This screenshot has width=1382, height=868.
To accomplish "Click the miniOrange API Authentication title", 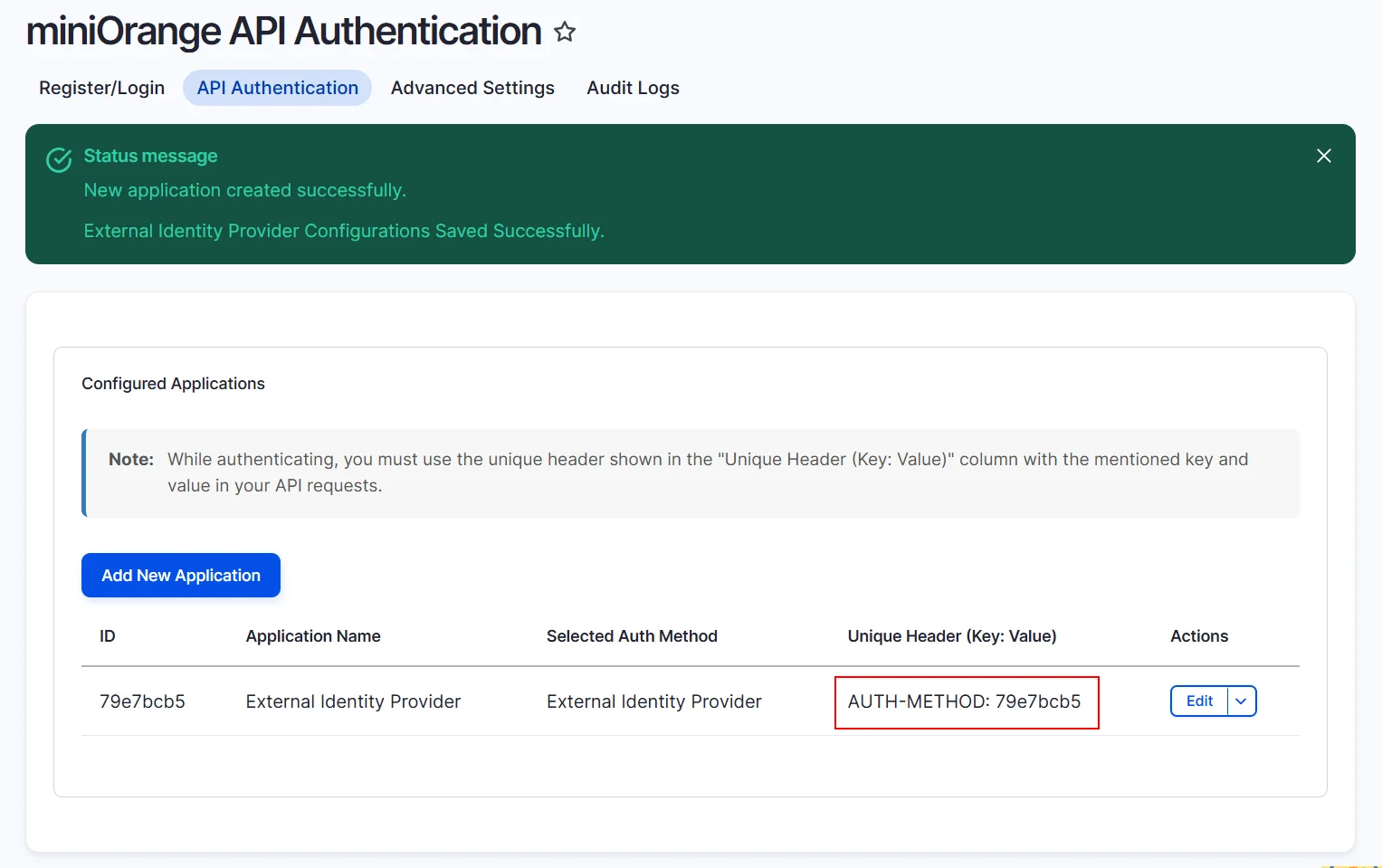I will (284, 32).
